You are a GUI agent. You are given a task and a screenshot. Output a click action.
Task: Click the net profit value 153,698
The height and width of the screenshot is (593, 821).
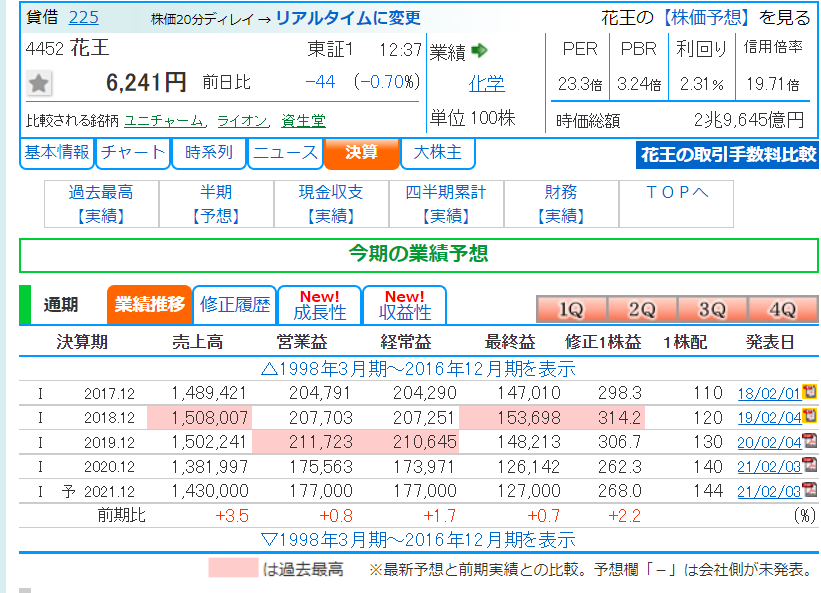point(529,418)
